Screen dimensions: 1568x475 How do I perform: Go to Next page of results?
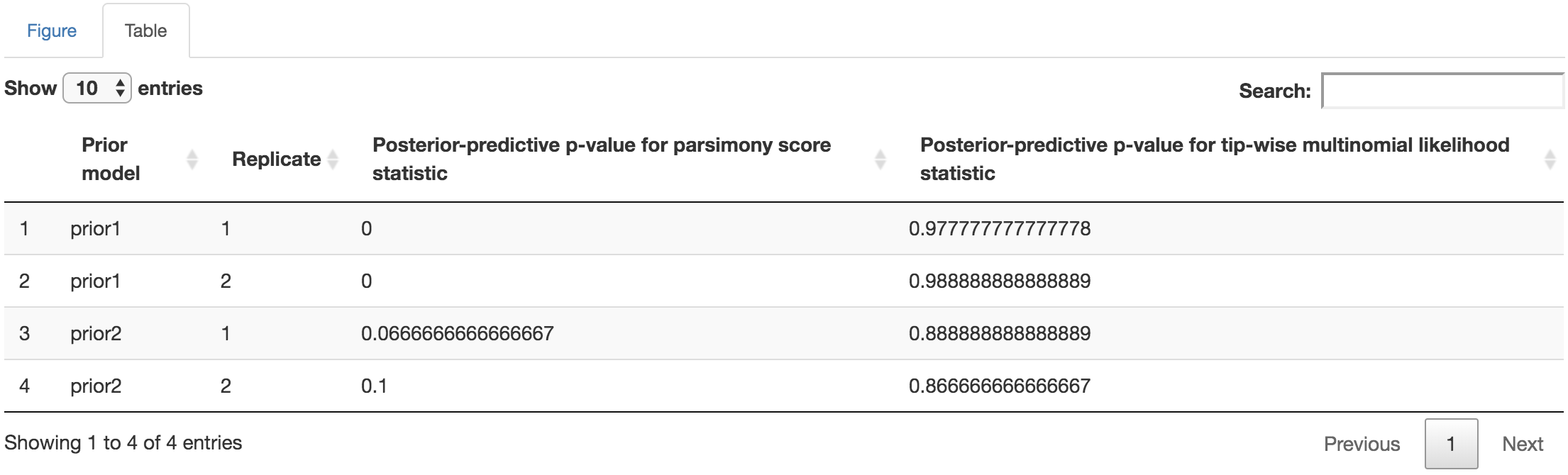[1523, 444]
